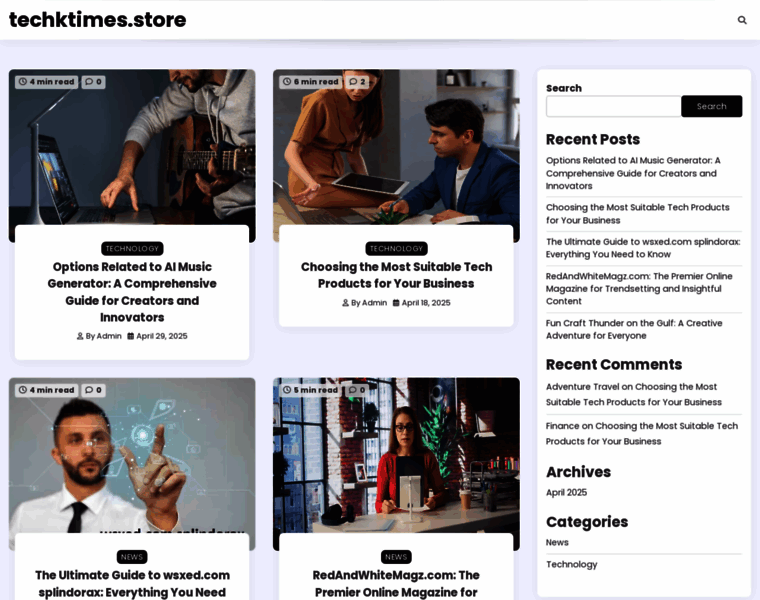760x600 pixels.
Task: Open Choosing the Most Suitable Tech Products headline
Action: point(396,275)
